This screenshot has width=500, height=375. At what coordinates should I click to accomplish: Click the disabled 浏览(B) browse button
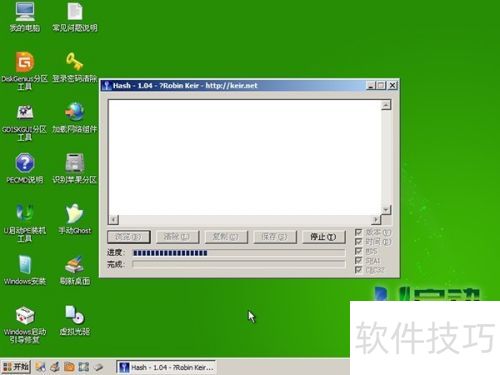129,237
